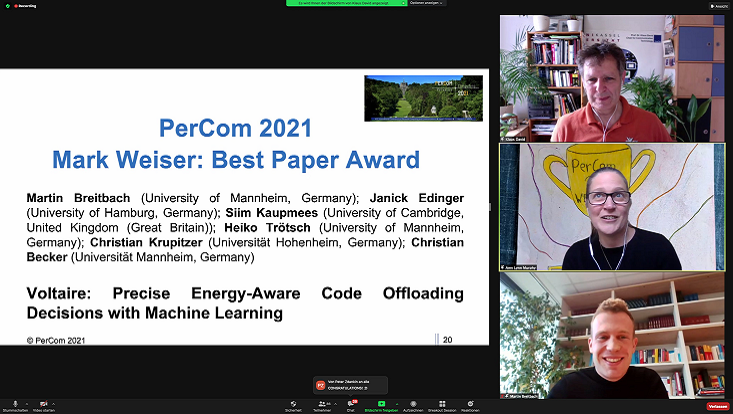
Task: Change layout with the Ansicht button
Action: point(719,6)
